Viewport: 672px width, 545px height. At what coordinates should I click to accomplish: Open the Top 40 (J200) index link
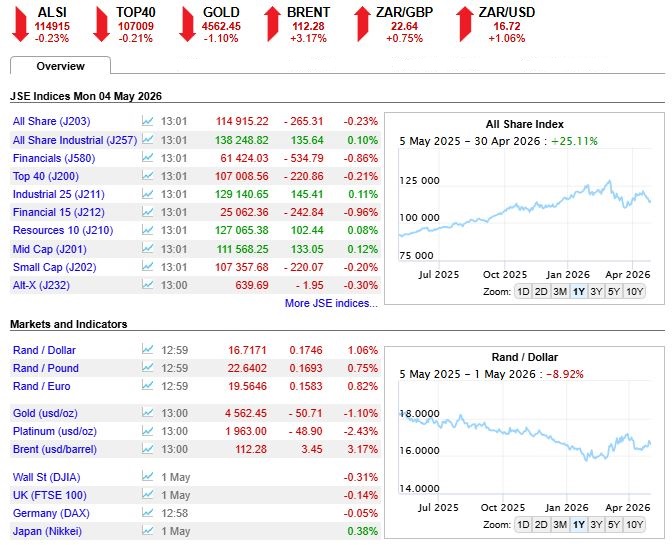[x=46, y=176]
